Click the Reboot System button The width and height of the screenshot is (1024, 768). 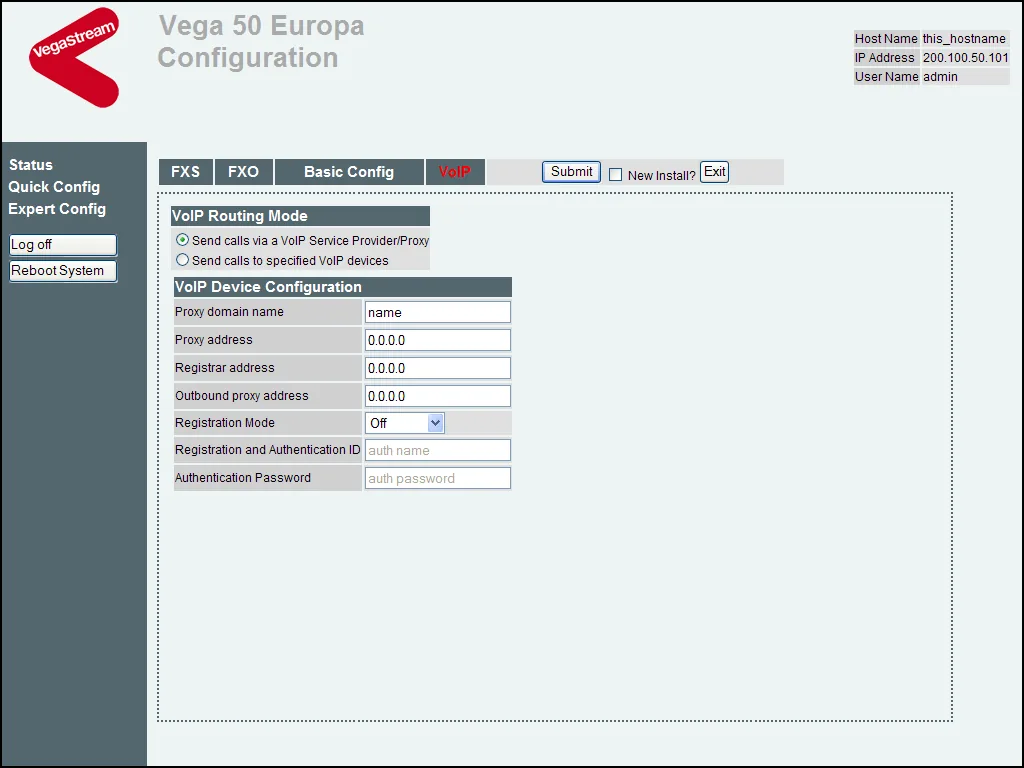63,271
